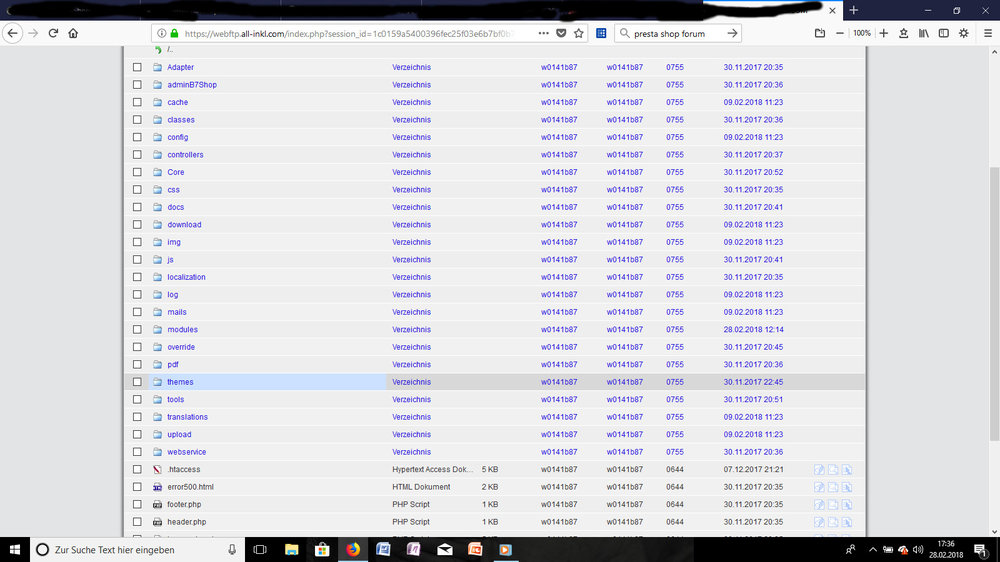Tick the checkbox for Adapter folder
The height and width of the screenshot is (562, 1000).
tap(137, 67)
